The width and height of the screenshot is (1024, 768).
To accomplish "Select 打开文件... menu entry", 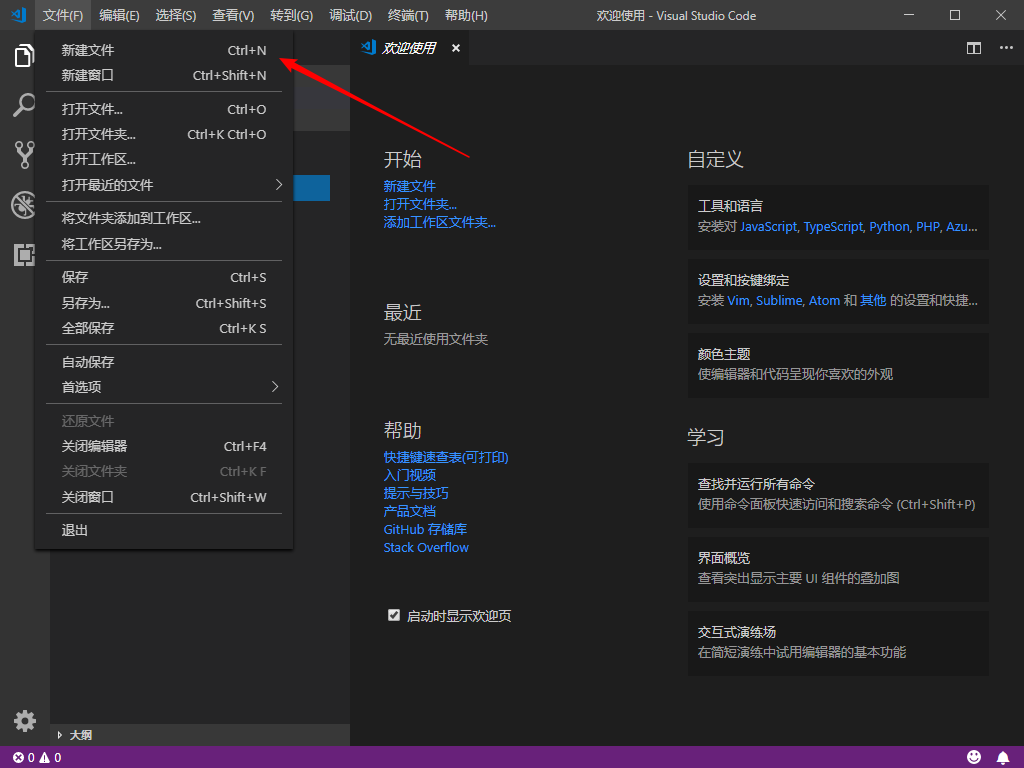I will point(164,109).
